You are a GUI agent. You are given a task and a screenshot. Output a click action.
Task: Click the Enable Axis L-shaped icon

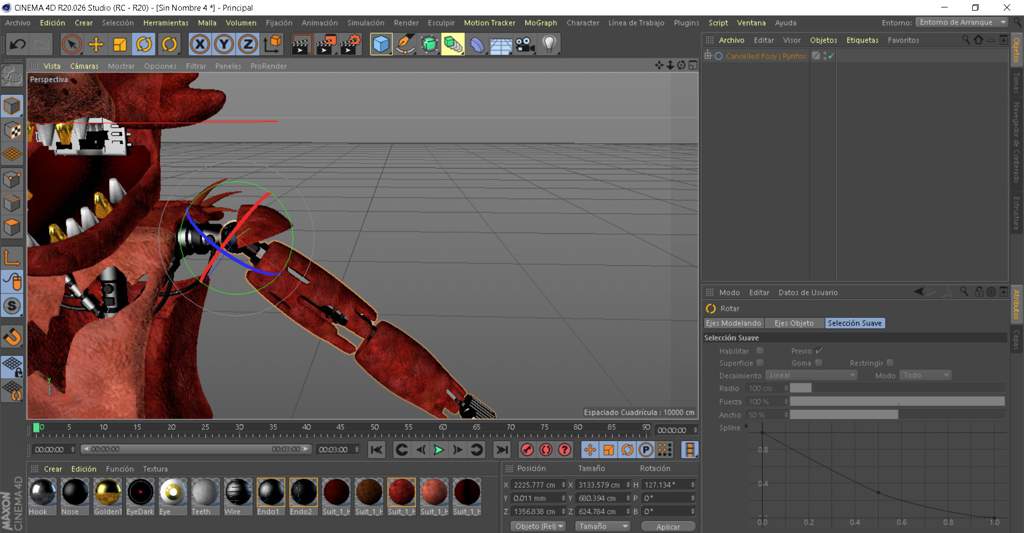pyautogui.click(x=12, y=257)
